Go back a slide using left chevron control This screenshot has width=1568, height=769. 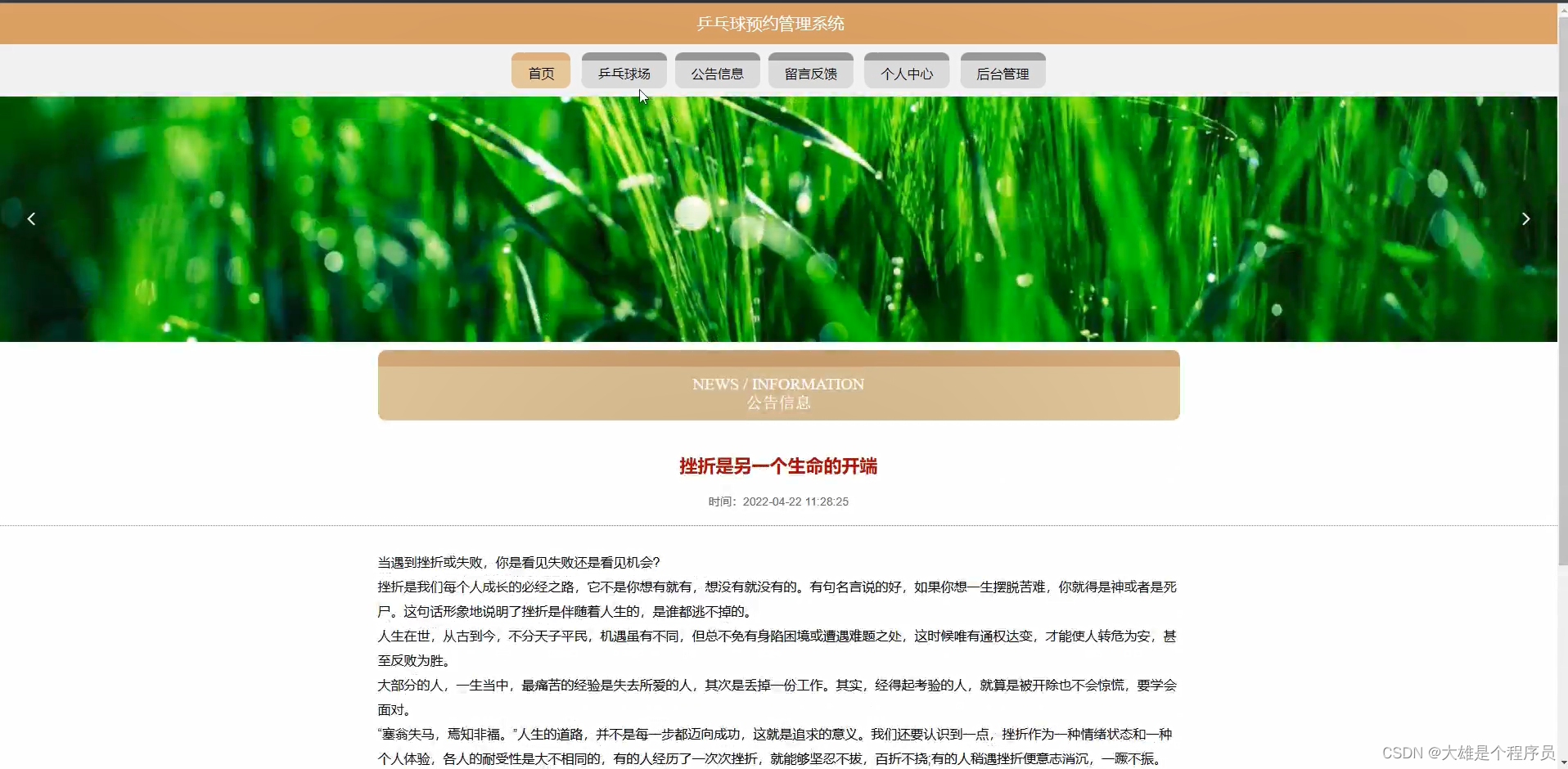[30, 218]
